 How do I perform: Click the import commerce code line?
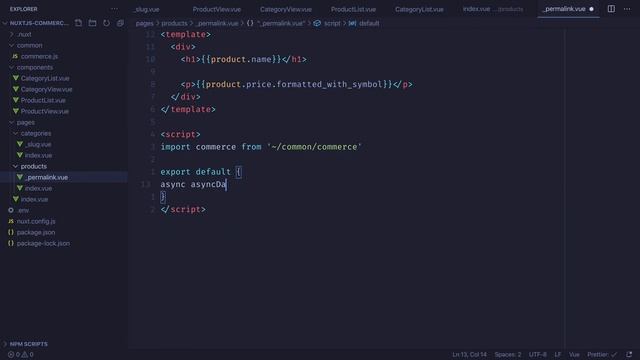pyautogui.click(x=261, y=147)
